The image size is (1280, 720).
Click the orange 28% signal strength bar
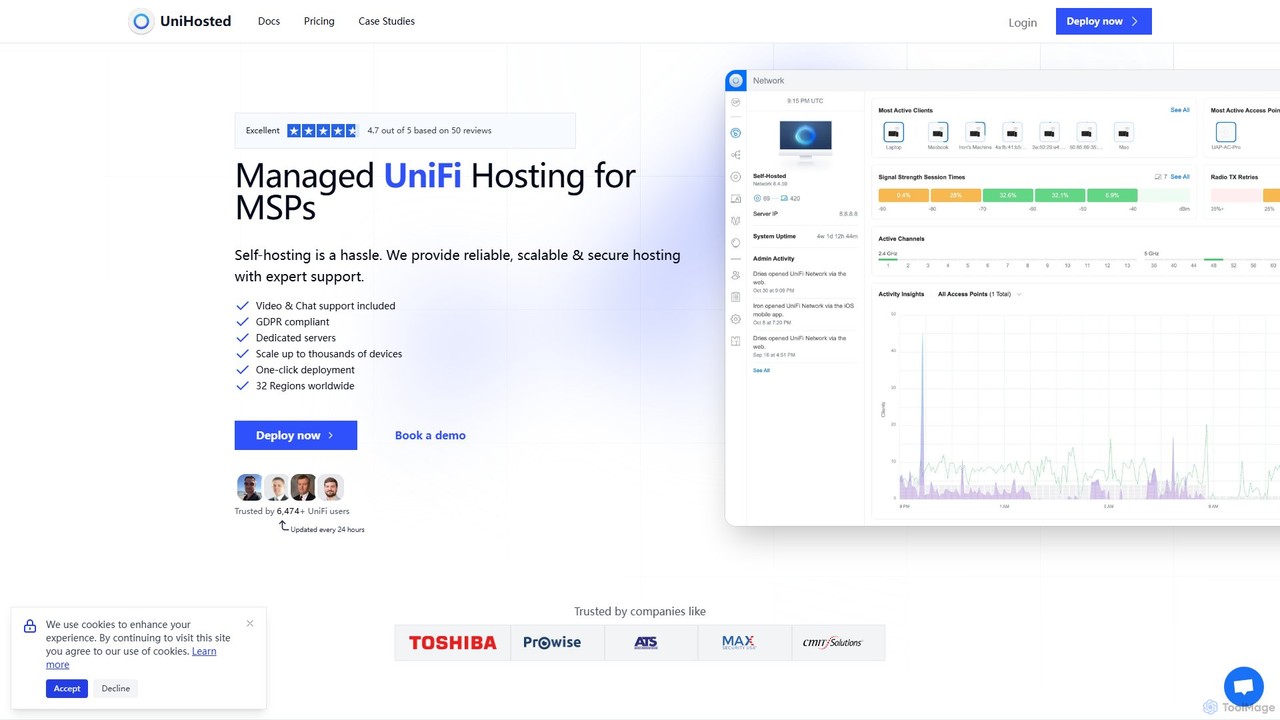pos(956,195)
